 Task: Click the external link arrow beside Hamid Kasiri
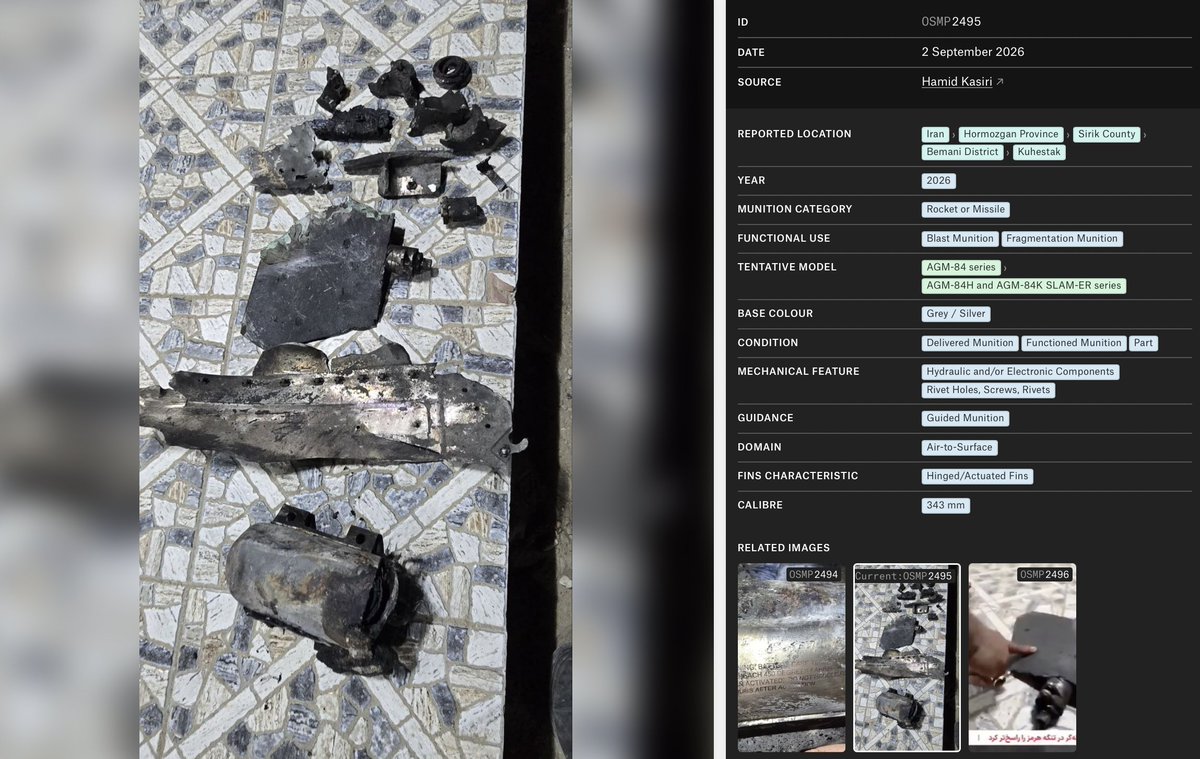[1000, 82]
